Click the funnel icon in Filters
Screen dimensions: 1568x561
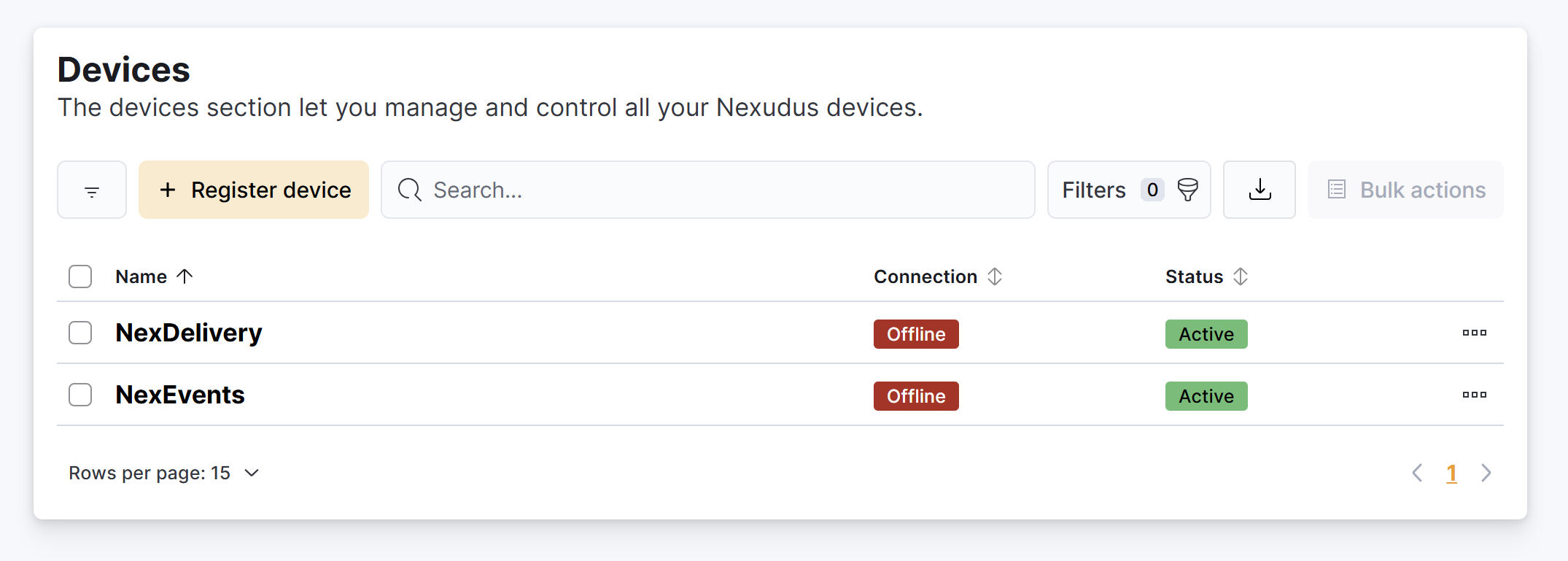click(1188, 190)
